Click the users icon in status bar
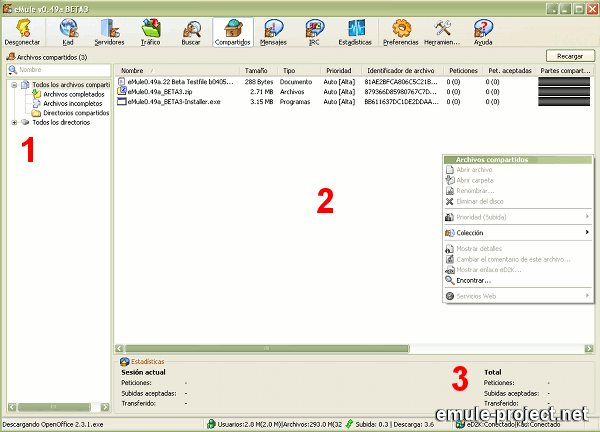 point(211,424)
